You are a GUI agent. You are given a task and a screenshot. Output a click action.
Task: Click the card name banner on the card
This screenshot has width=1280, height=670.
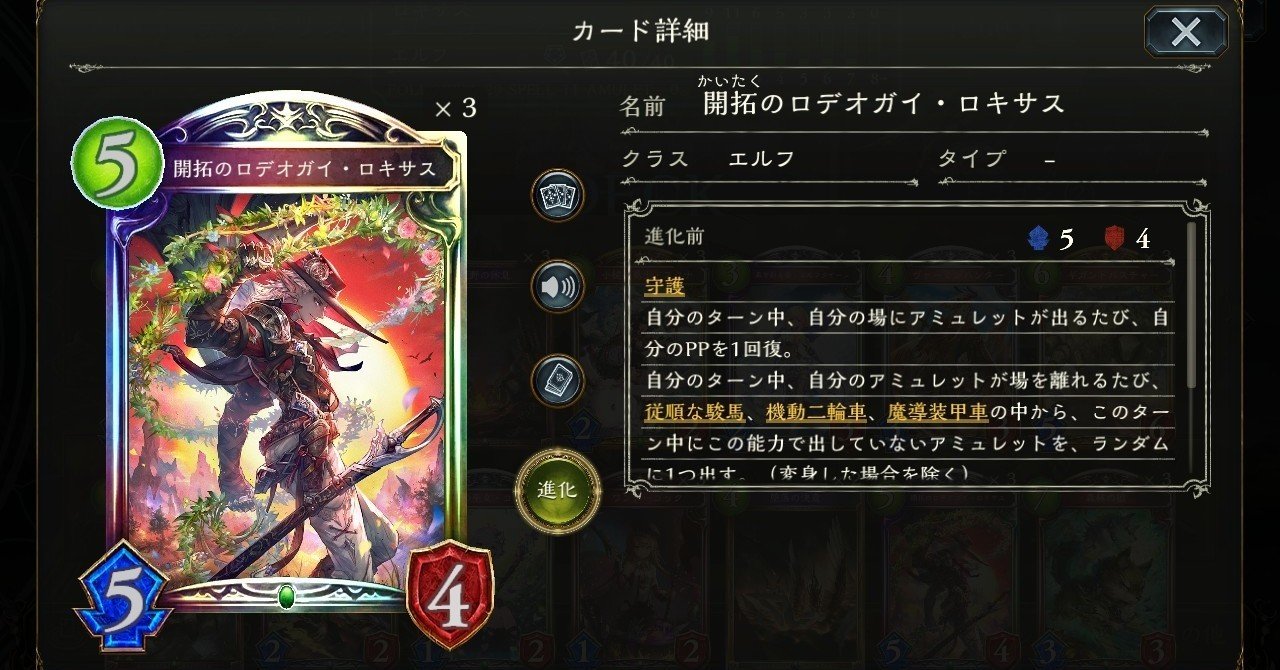tap(304, 168)
